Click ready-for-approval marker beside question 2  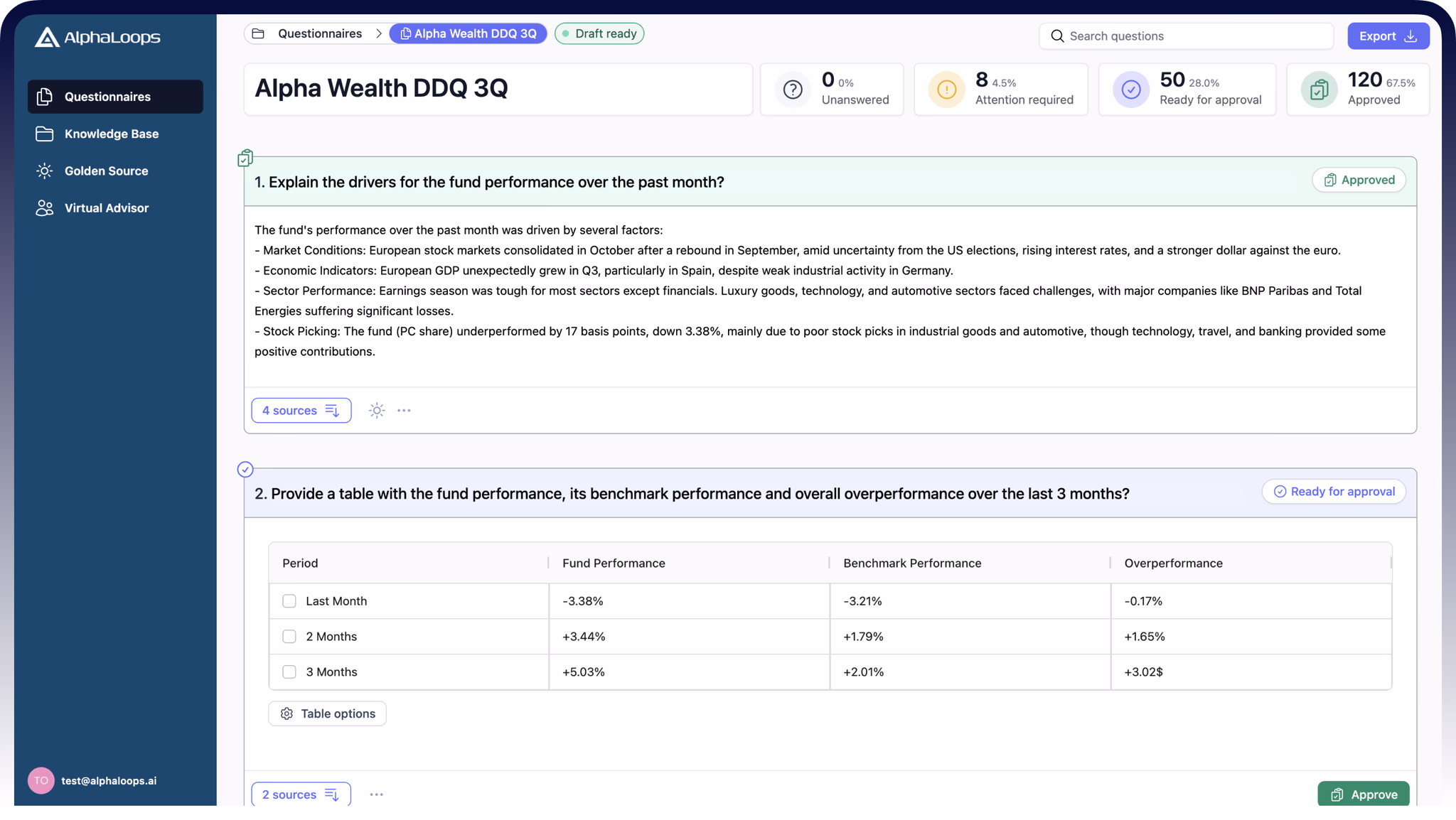pyautogui.click(x=245, y=469)
